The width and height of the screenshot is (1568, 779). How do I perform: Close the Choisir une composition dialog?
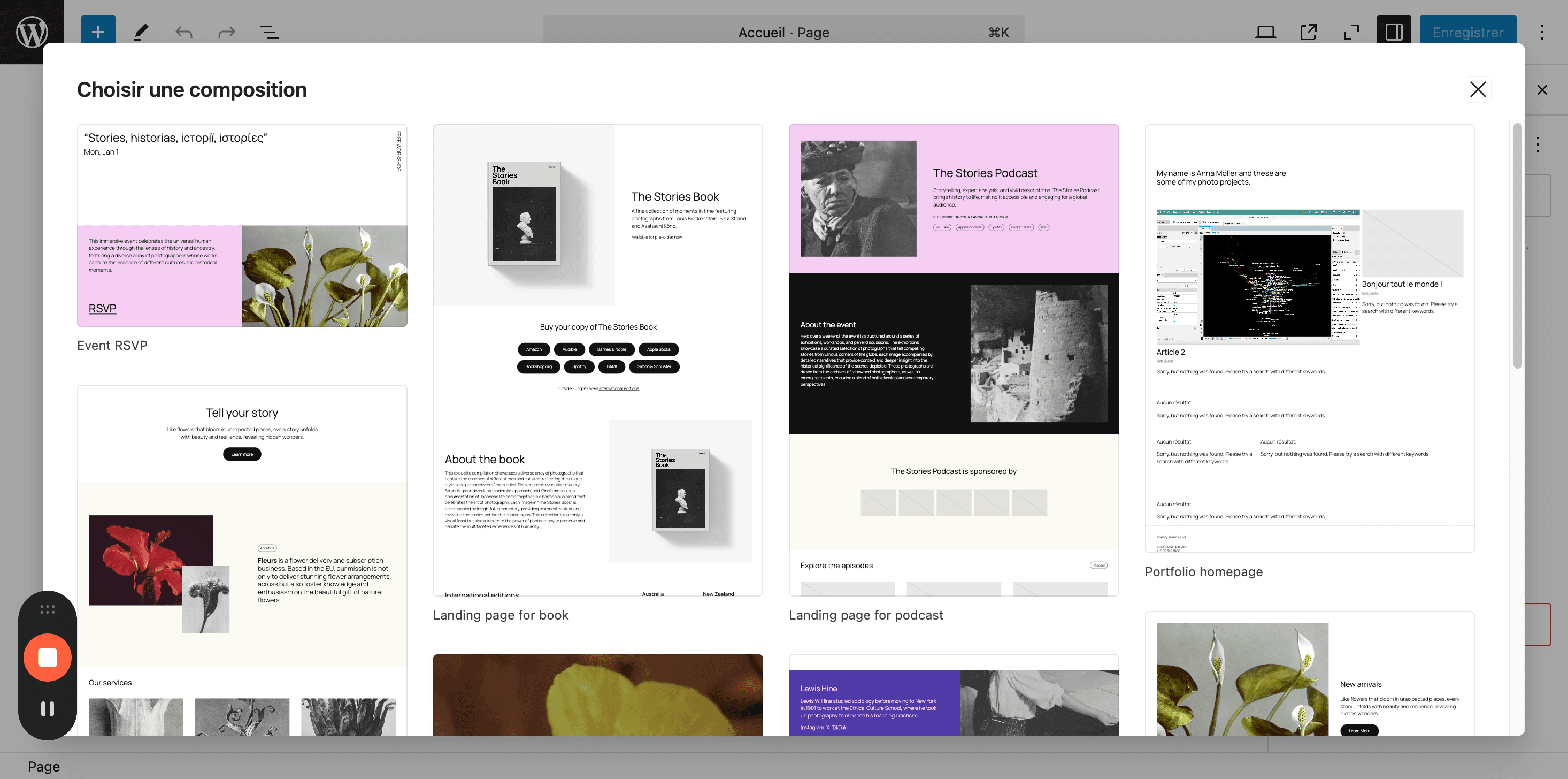coord(1478,89)
